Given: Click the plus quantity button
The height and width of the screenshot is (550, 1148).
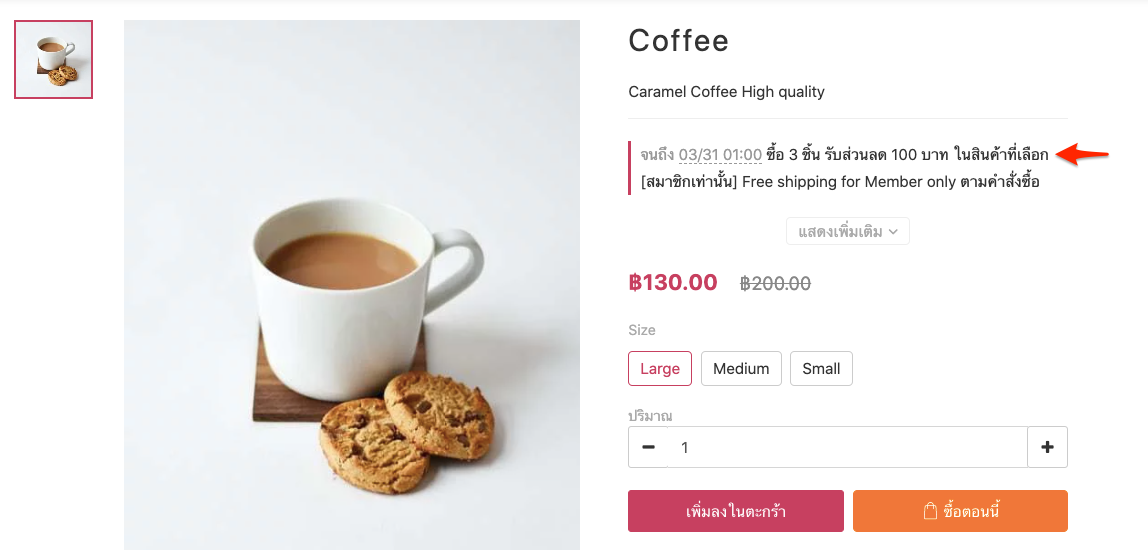Looking at the screenshot, I should pyautogui.click(x=1047, y=447).
